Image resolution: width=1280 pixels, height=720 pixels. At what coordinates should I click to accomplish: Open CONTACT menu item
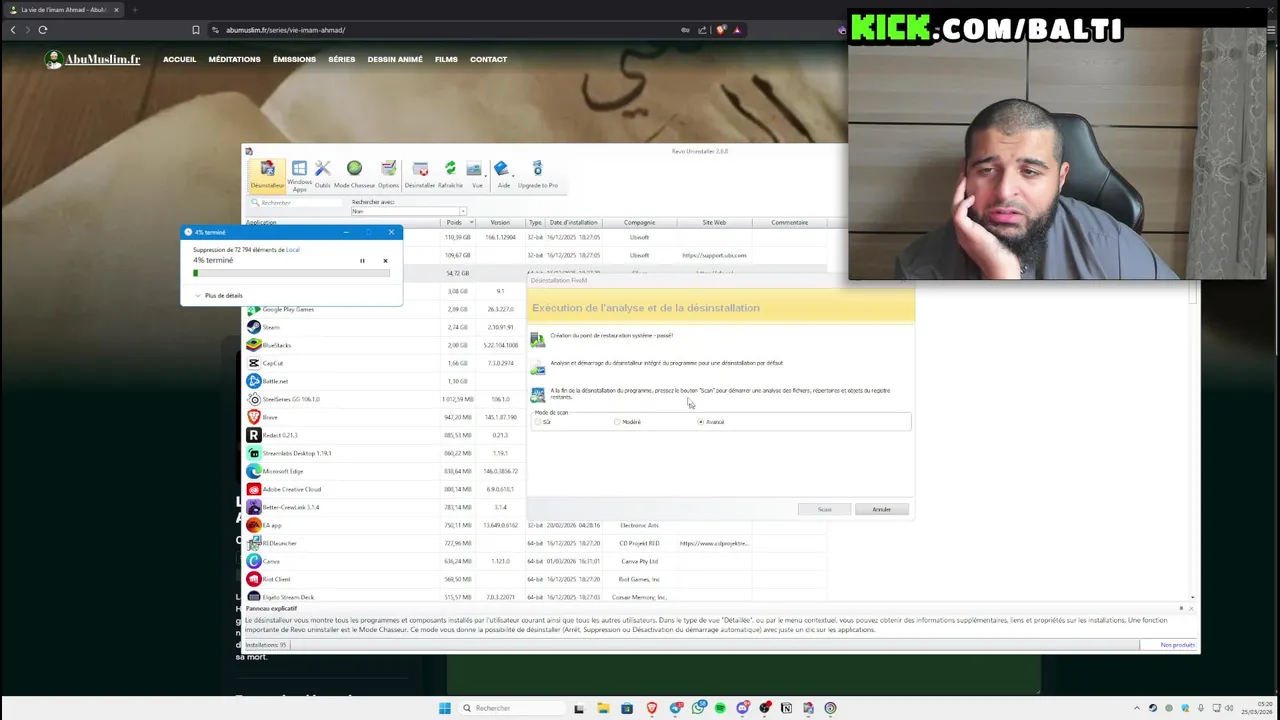(x=489, y=59)
